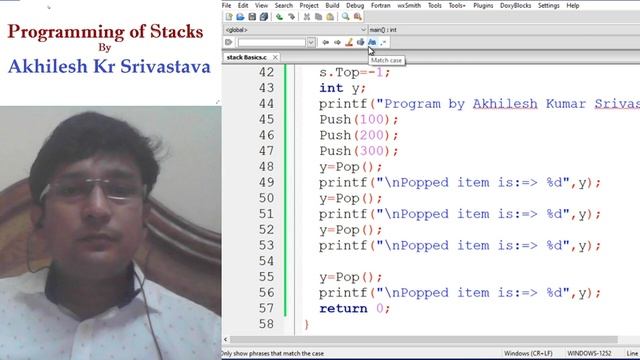640x360 pixels.
Task: Toggle the Match case search option
Action: click(x=372, y=42)
